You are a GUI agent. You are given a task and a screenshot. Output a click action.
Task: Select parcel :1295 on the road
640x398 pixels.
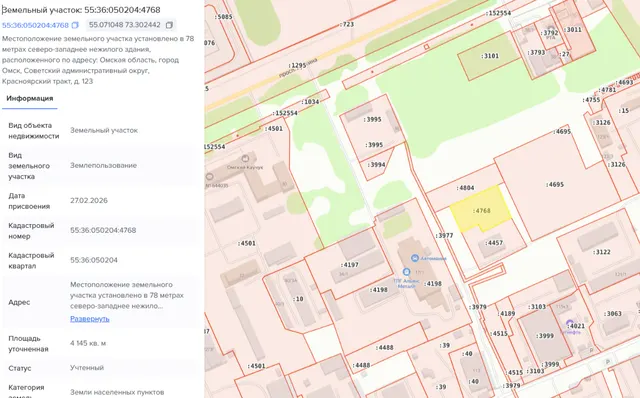coord(297,65)
